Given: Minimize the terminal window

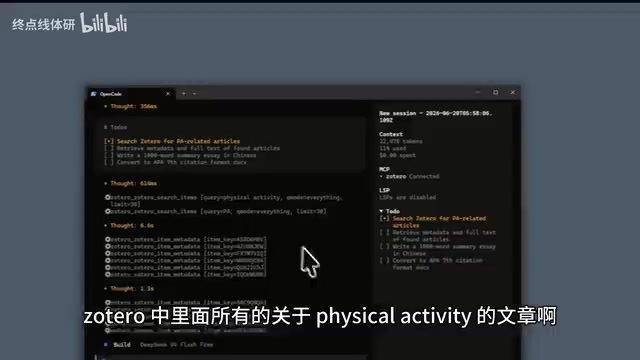Looking at the screenshot, I should 478,93.
